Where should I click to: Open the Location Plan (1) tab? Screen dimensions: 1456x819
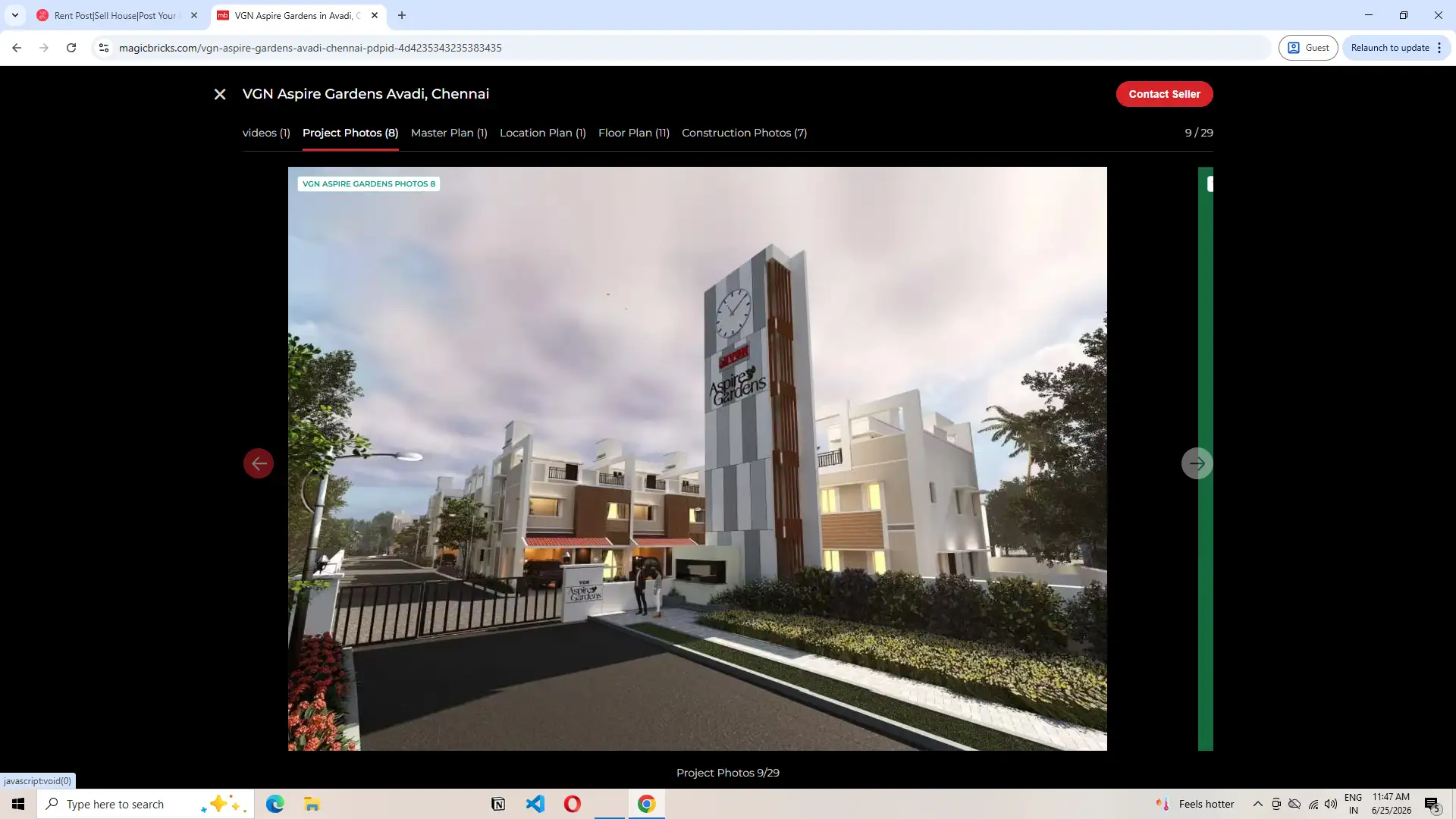coord(543,133)
